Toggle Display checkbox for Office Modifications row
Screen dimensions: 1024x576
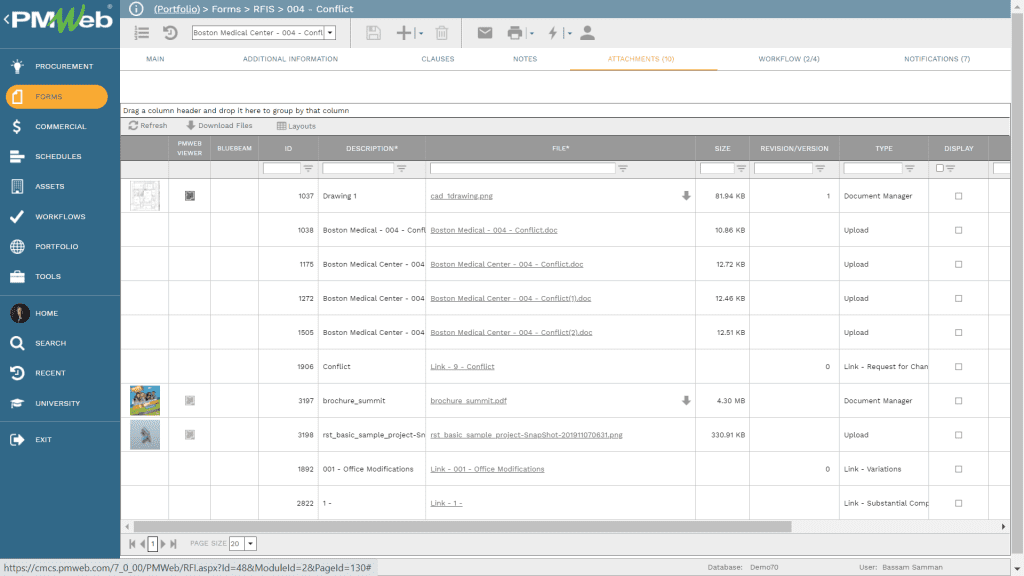(959, 469)
